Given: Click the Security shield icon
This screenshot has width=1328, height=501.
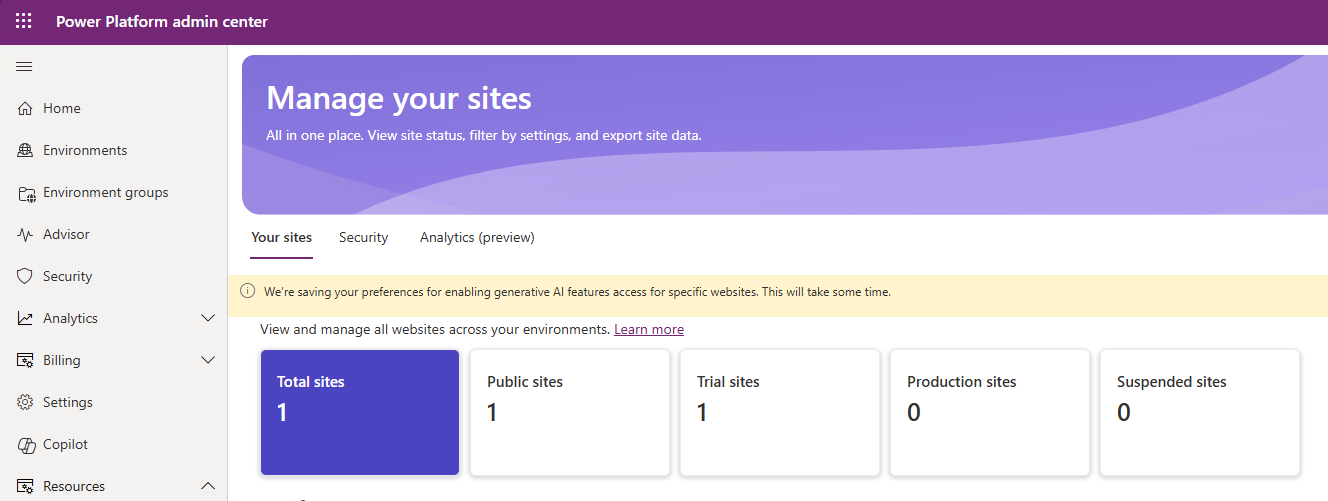Looking at the screenshot, I should pos(26,277).
